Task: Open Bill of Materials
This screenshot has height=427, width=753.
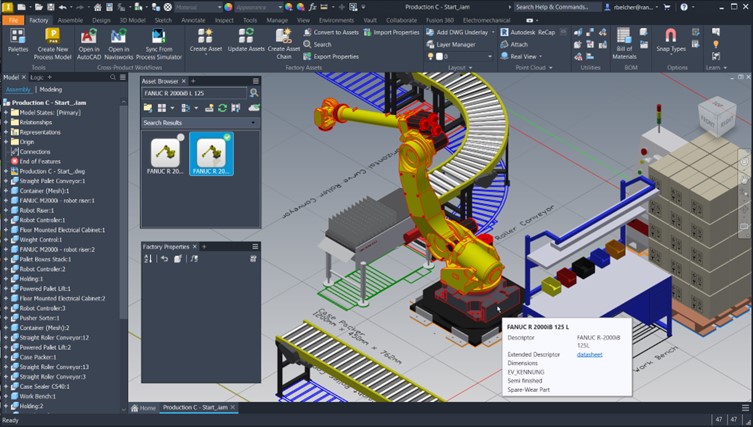Action: tap(624, 44)
